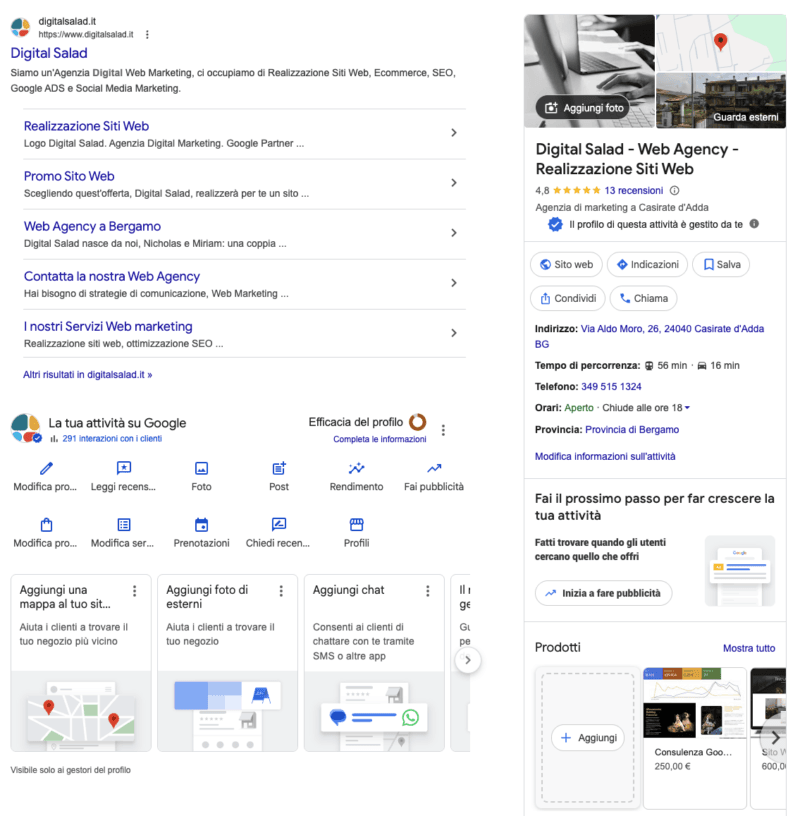Image resolution: width=800 pixels, height=816 pixels.
Task: Open Web Agency a Bergamo sitelink title
Action: pos(92,226)
